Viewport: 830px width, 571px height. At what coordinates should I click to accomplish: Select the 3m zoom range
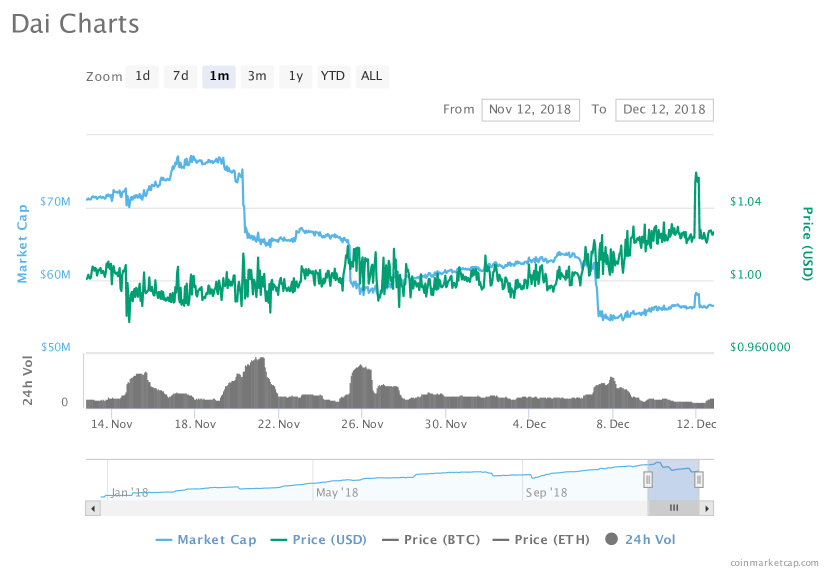tap(257, 76)
